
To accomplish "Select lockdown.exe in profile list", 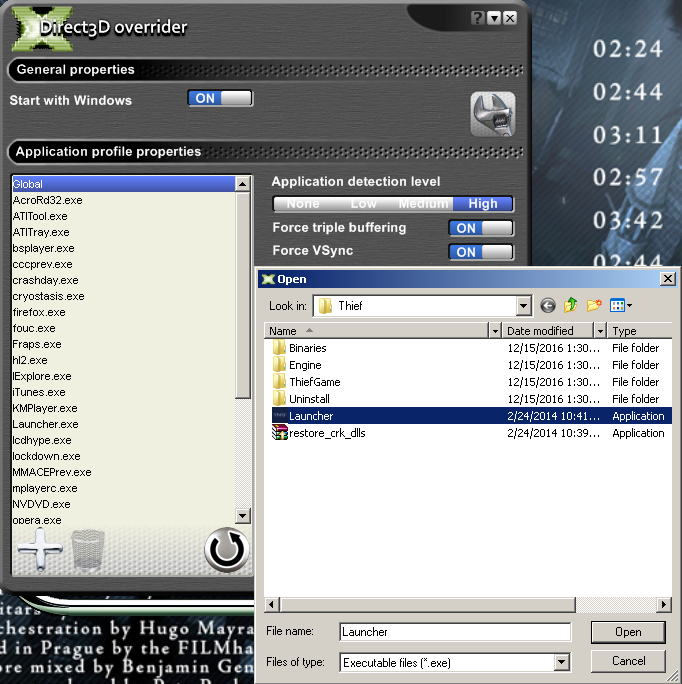I will click(x=123, y=456).
